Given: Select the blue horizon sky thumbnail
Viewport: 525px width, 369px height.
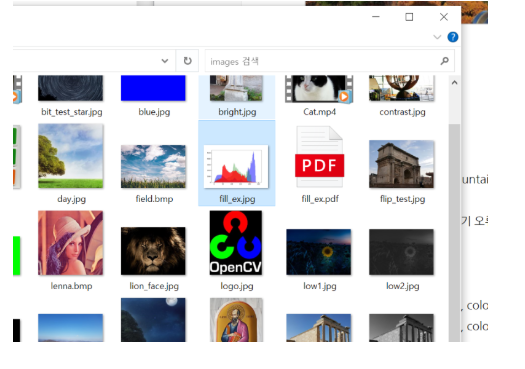Looking at the screenshot, I should [71, 328].
